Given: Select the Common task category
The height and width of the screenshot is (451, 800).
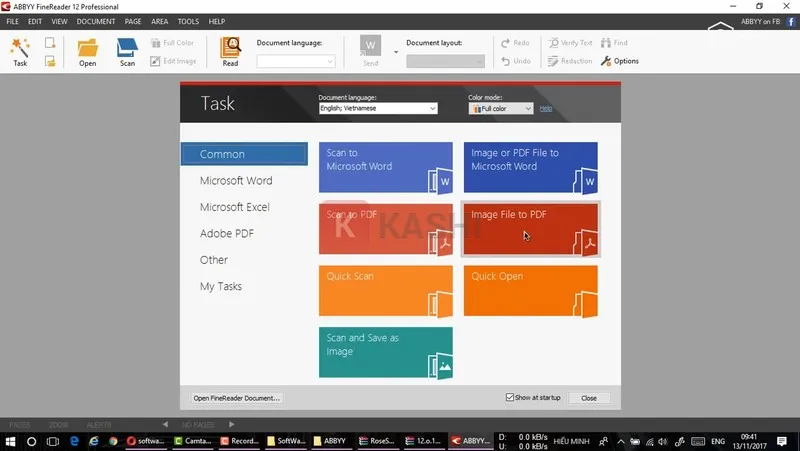Looking at the screenshot, I should [244, 154].
